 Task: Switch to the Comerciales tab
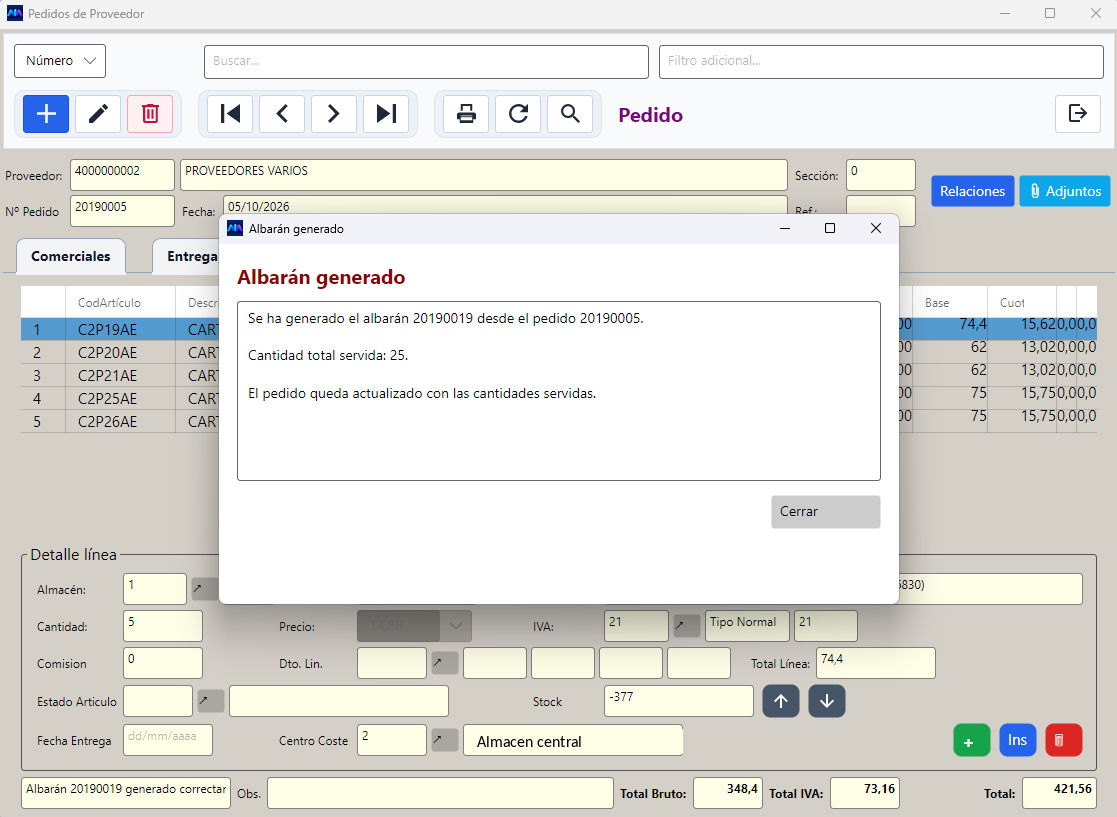point(71,256)
